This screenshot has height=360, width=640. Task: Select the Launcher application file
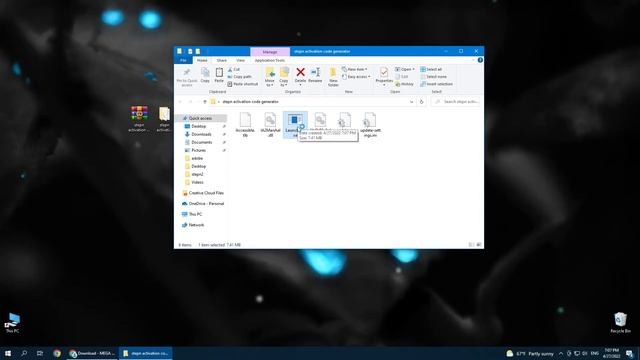pos(294,124)
